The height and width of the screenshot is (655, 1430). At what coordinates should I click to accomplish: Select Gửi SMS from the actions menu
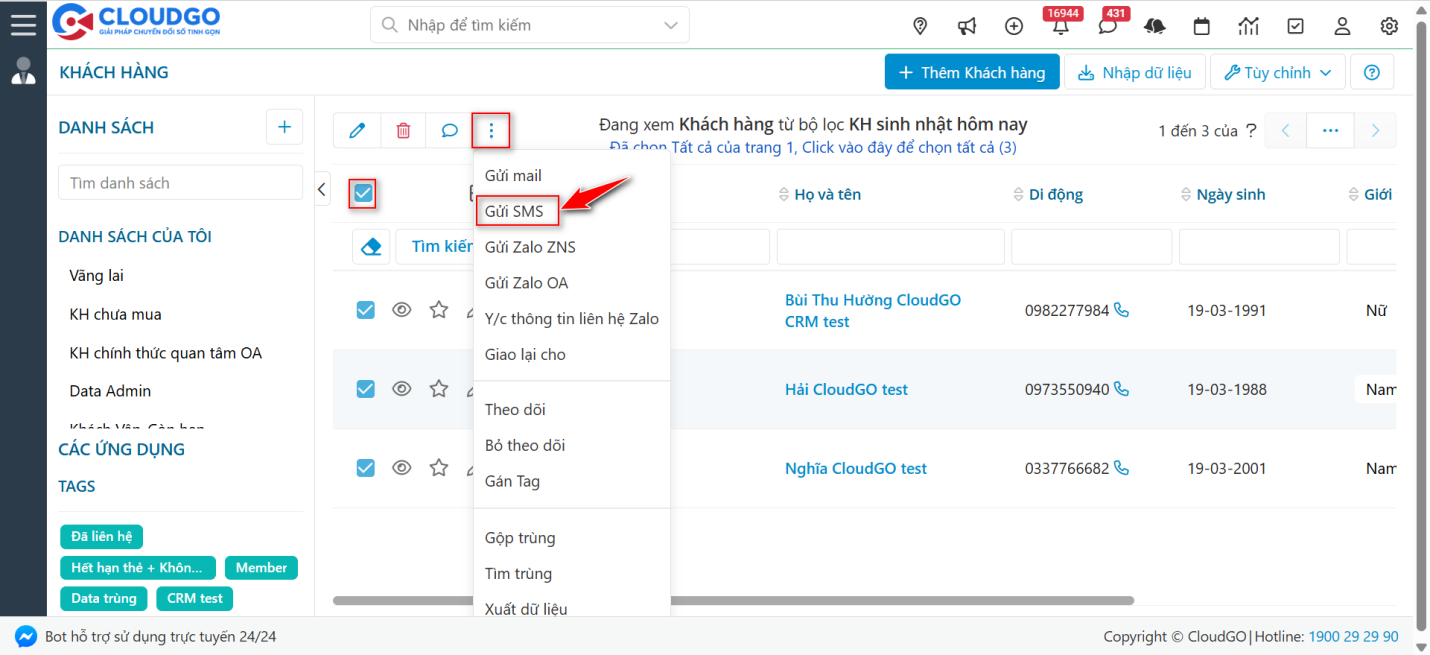pyautogui.click(x=517, y=211)
